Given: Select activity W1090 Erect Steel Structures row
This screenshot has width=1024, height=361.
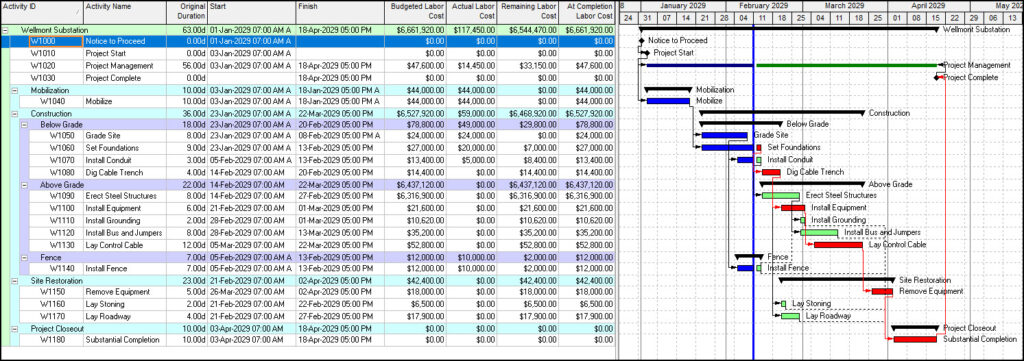Looking at the screenshot, I should click(x=308, y=196).
